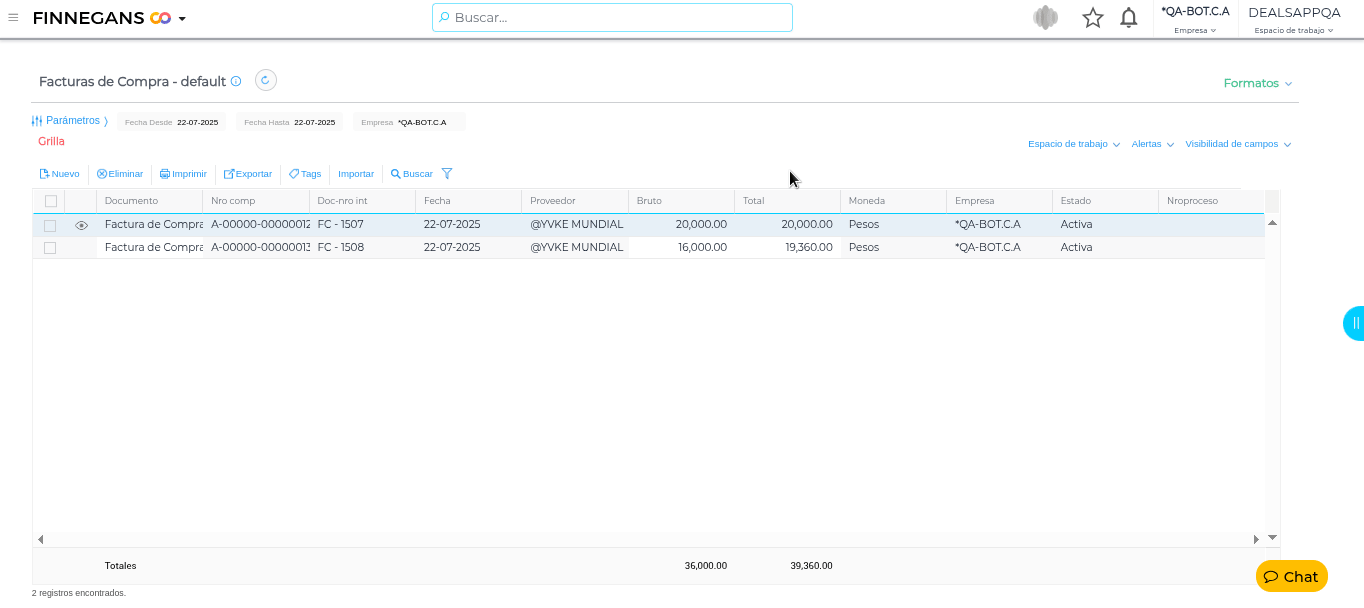The width and height of the screenshot is (1364, 608).
Task: Toggle the select-all header checkbox
Action: (x=50, y=201)
